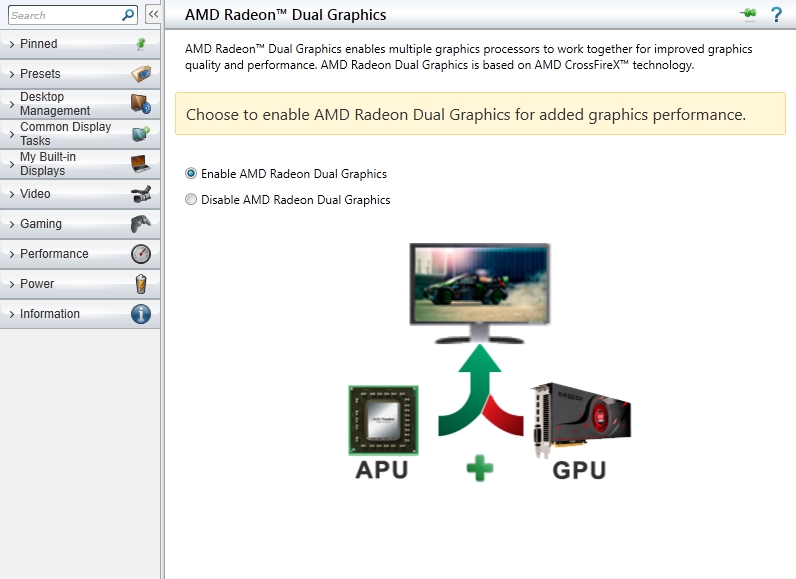
Task: Expand the Desktop Management chevron
Action: coord(12,104)
